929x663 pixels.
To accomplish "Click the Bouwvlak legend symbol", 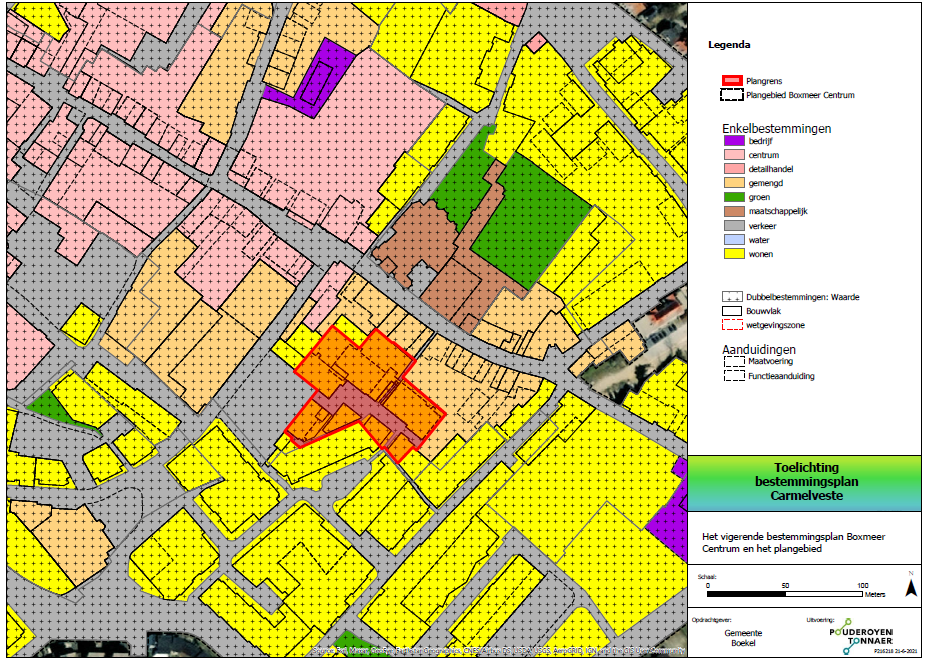I will point(732,311).
